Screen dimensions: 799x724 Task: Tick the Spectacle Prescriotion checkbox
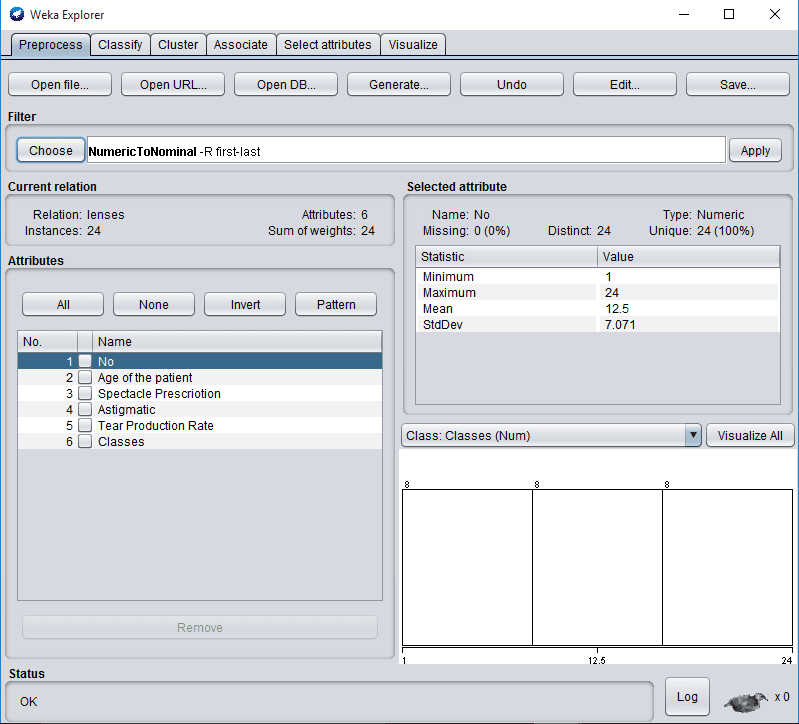[x=85, y=393]
